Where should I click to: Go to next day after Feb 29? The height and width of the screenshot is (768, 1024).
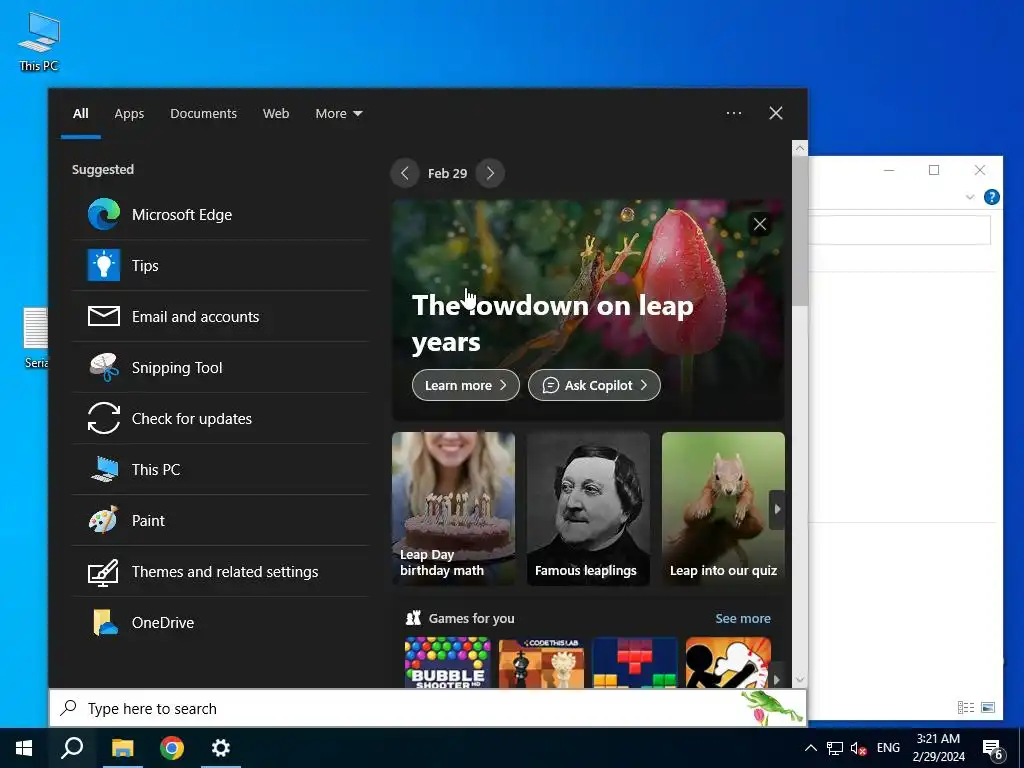pyautogui.click(x=490, y=173)
